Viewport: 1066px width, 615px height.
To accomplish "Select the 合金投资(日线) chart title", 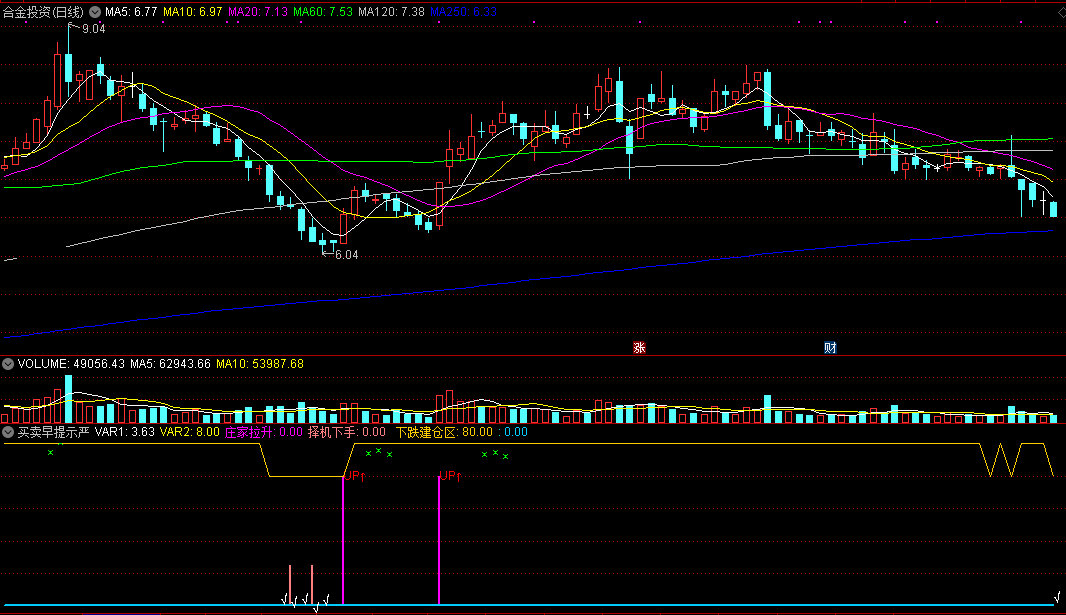I will point(43,12).
